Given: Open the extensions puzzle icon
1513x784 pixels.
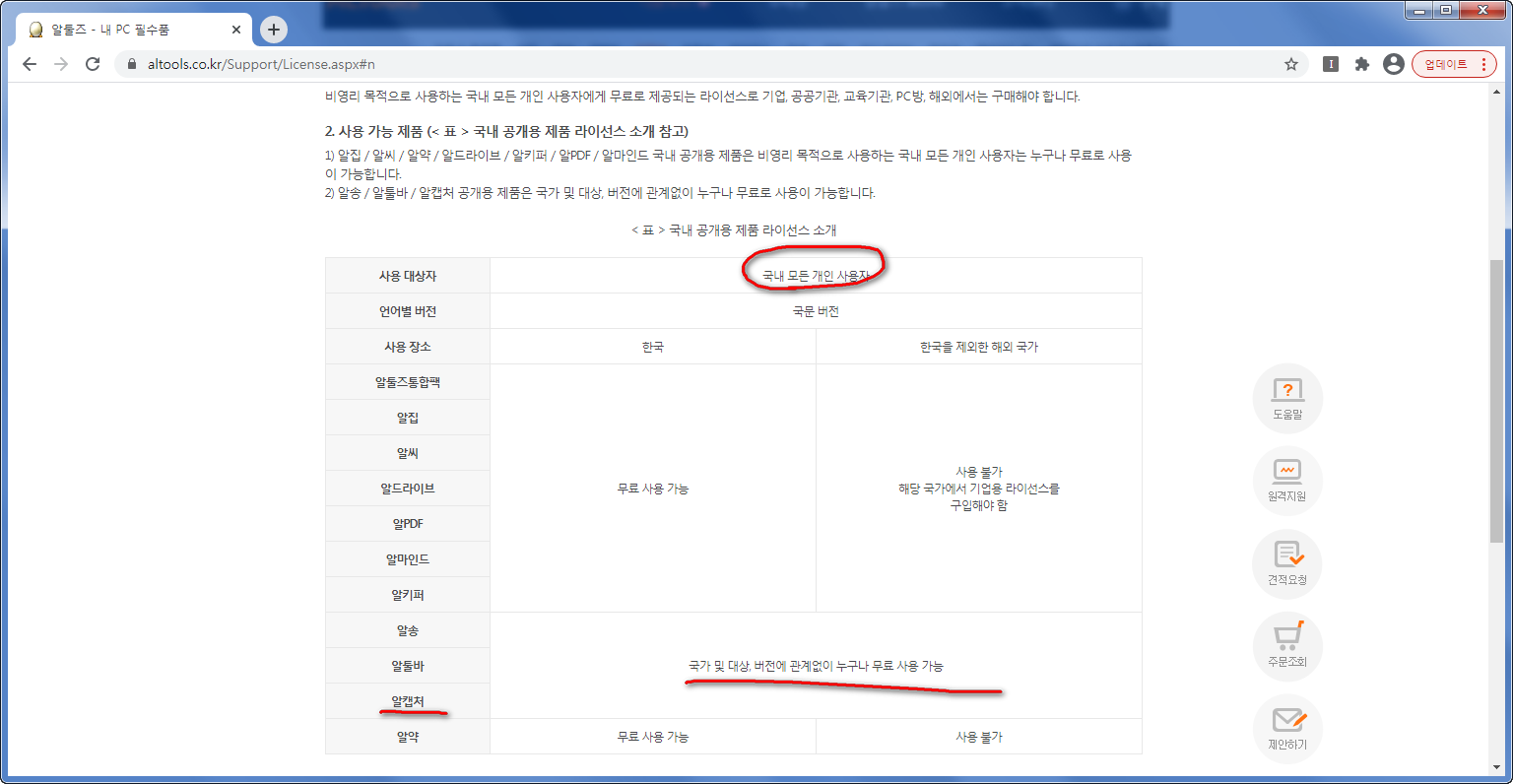Looking at the screenshot, I should (x=1362, y=64).
